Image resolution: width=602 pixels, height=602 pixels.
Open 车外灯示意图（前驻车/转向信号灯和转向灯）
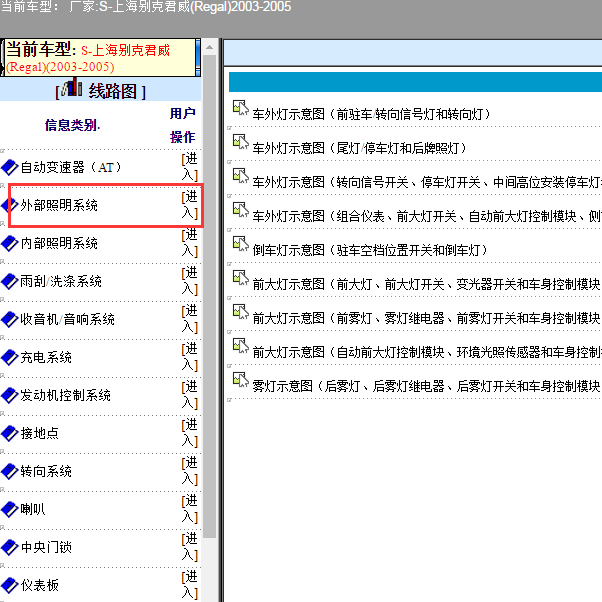[372, 114]
